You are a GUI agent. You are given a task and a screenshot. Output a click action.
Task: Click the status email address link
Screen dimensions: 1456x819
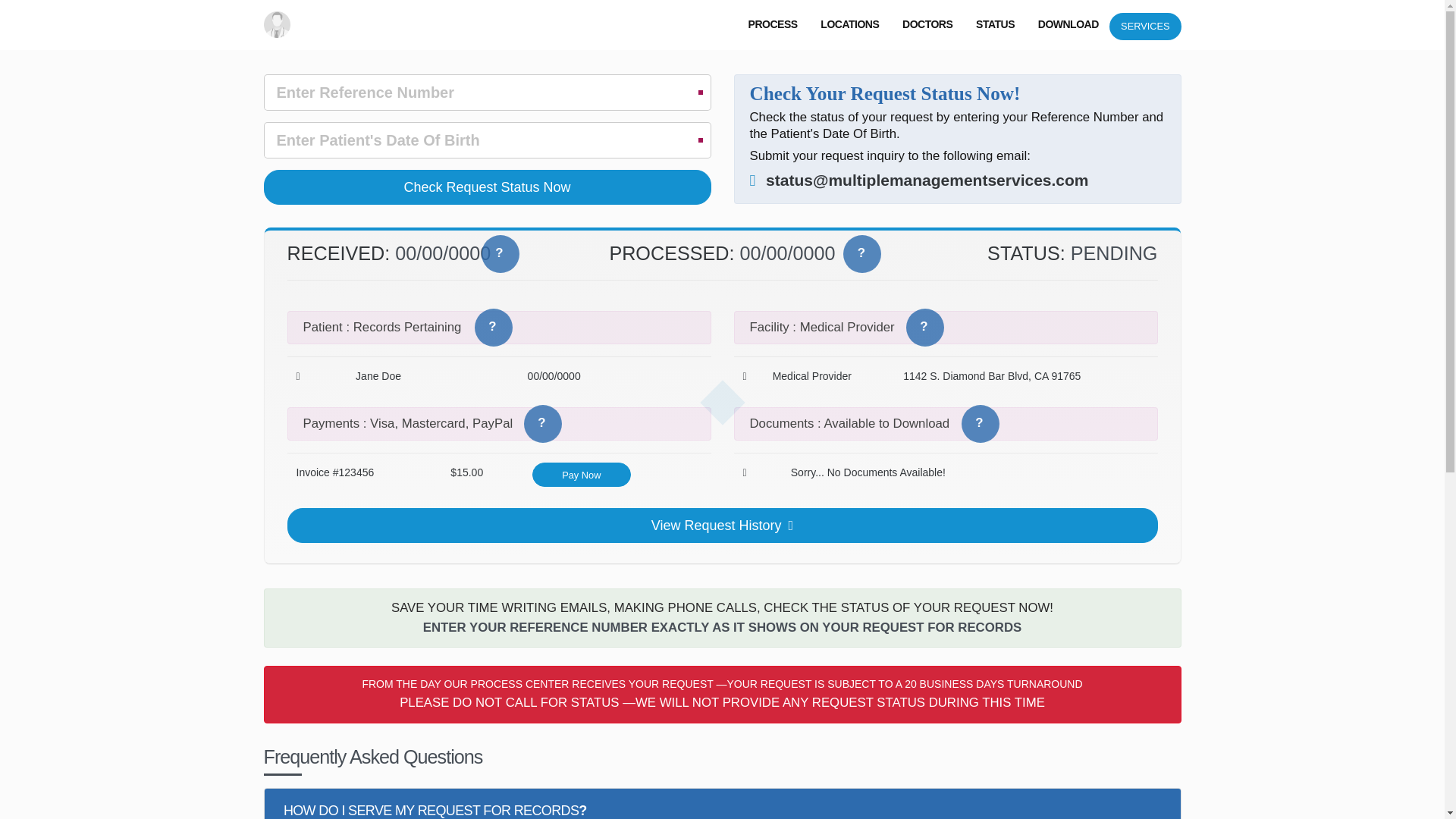point(927,180)
